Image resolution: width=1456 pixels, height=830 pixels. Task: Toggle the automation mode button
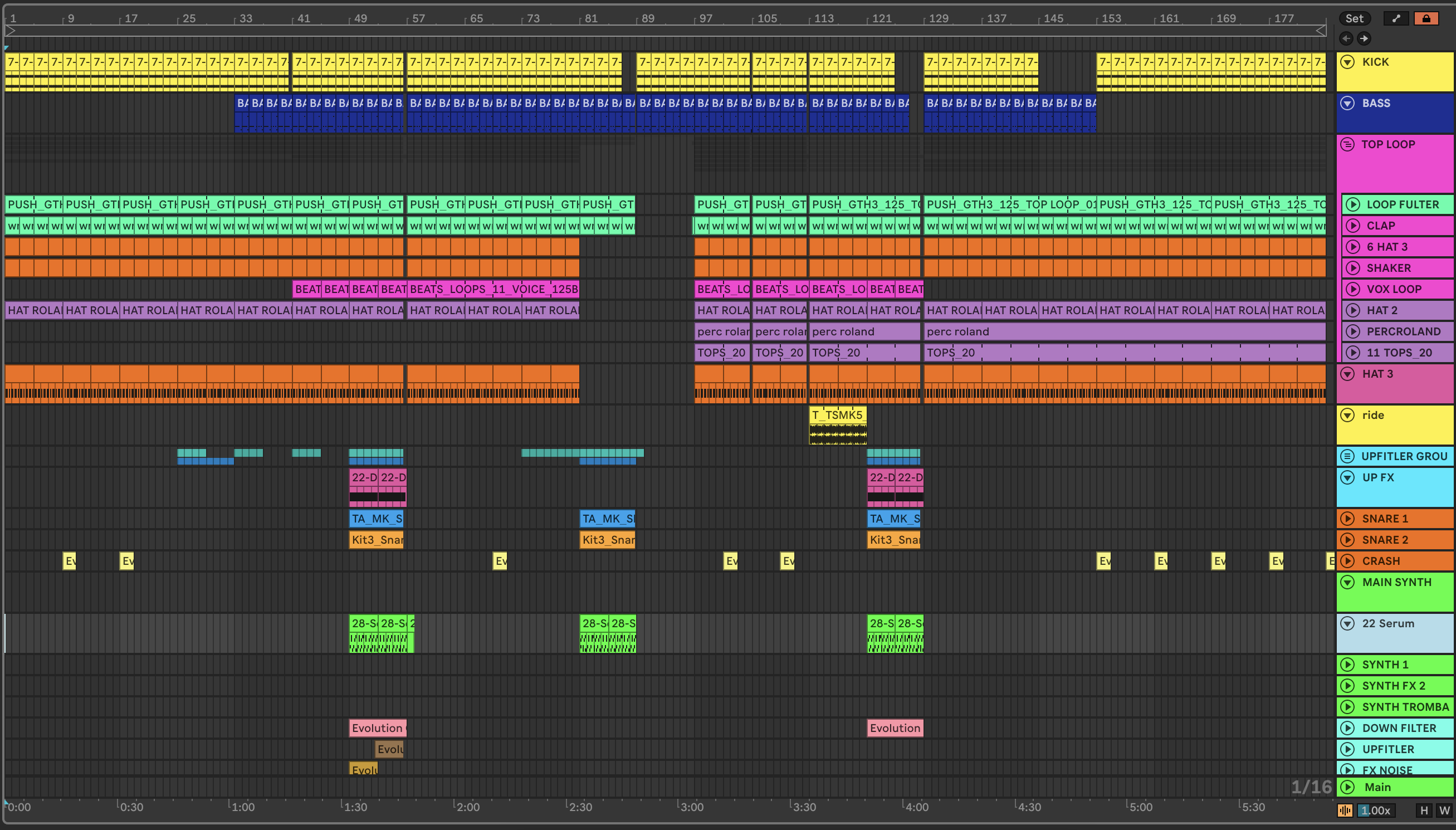pos(1396,18)
